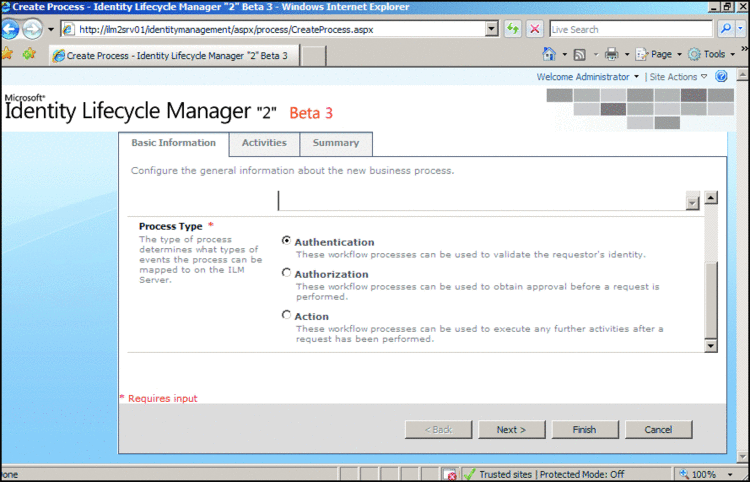Click the Internet Explorer title bar icon
750x482 pixels.
6,7
